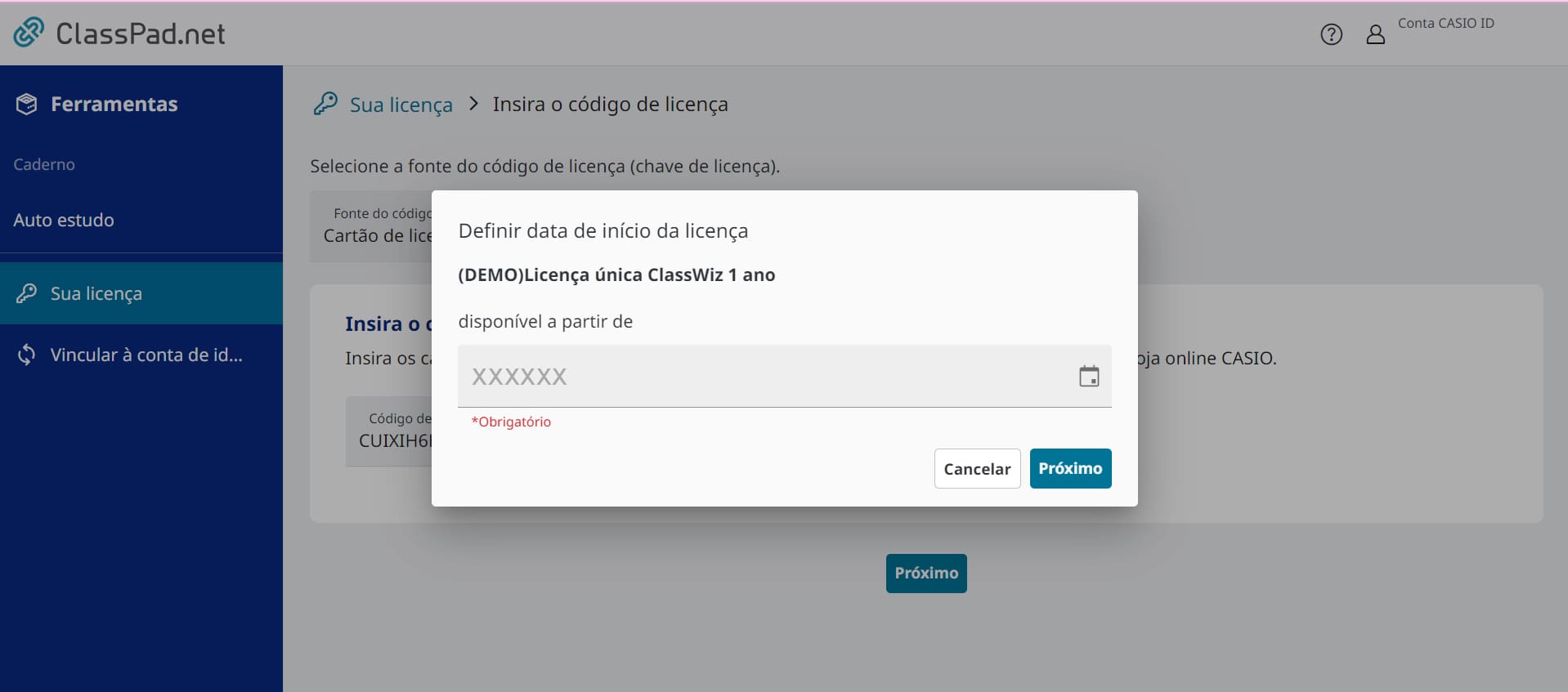1568x692 pixels.
Task: Click the (DEMO)Licença única ClassWiz 1 ano text
Action: (616, 275)
